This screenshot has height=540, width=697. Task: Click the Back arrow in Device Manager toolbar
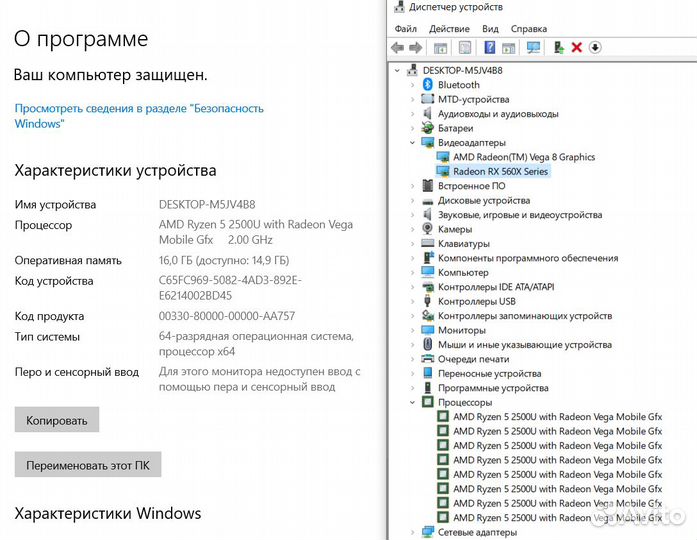tap(397, 47)
